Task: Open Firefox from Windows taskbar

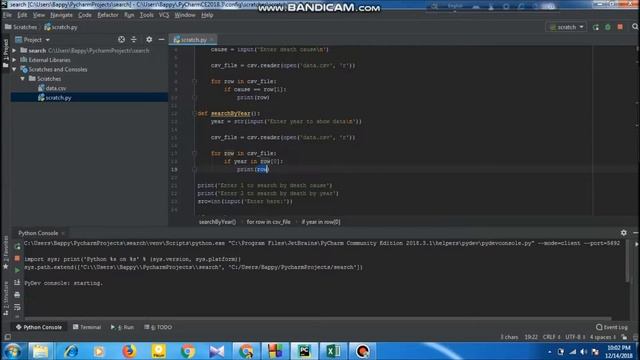Action: pyautogui.click(x=129, y=351)
